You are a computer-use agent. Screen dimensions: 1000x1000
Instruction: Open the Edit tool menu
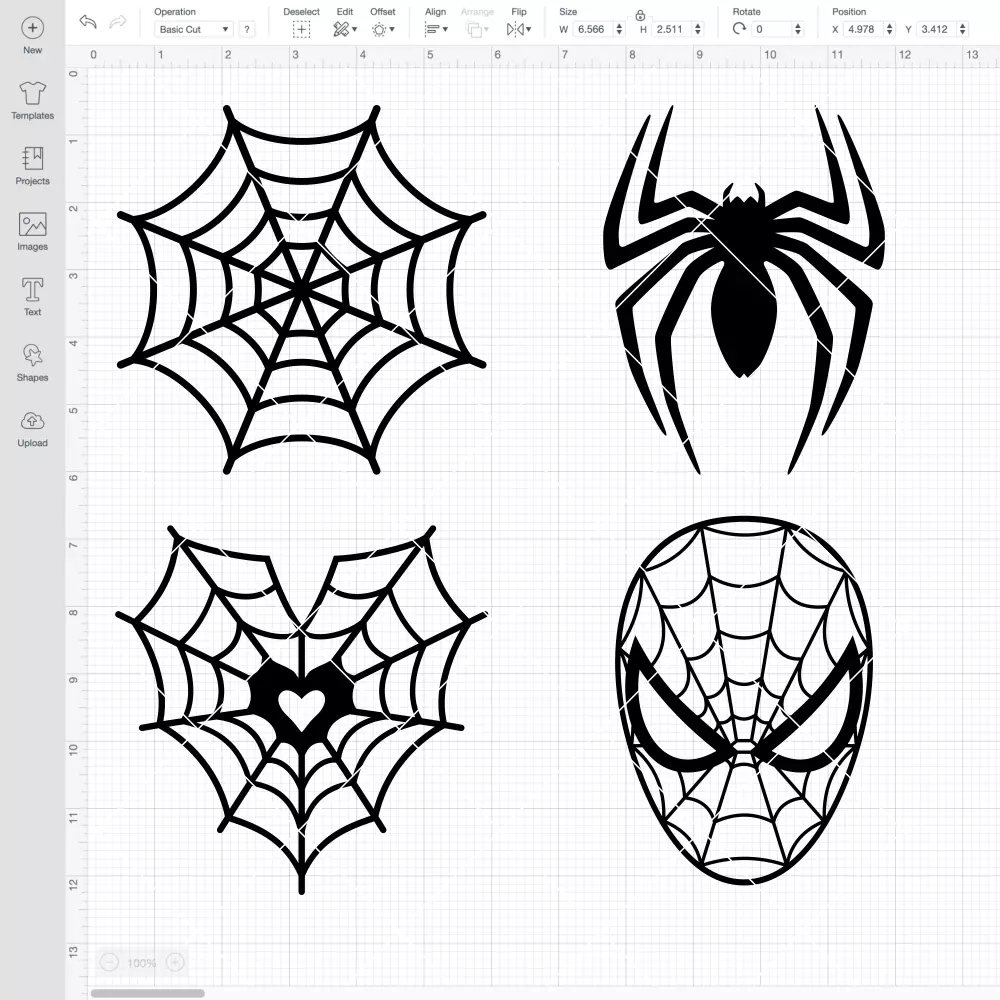(344, 29)
